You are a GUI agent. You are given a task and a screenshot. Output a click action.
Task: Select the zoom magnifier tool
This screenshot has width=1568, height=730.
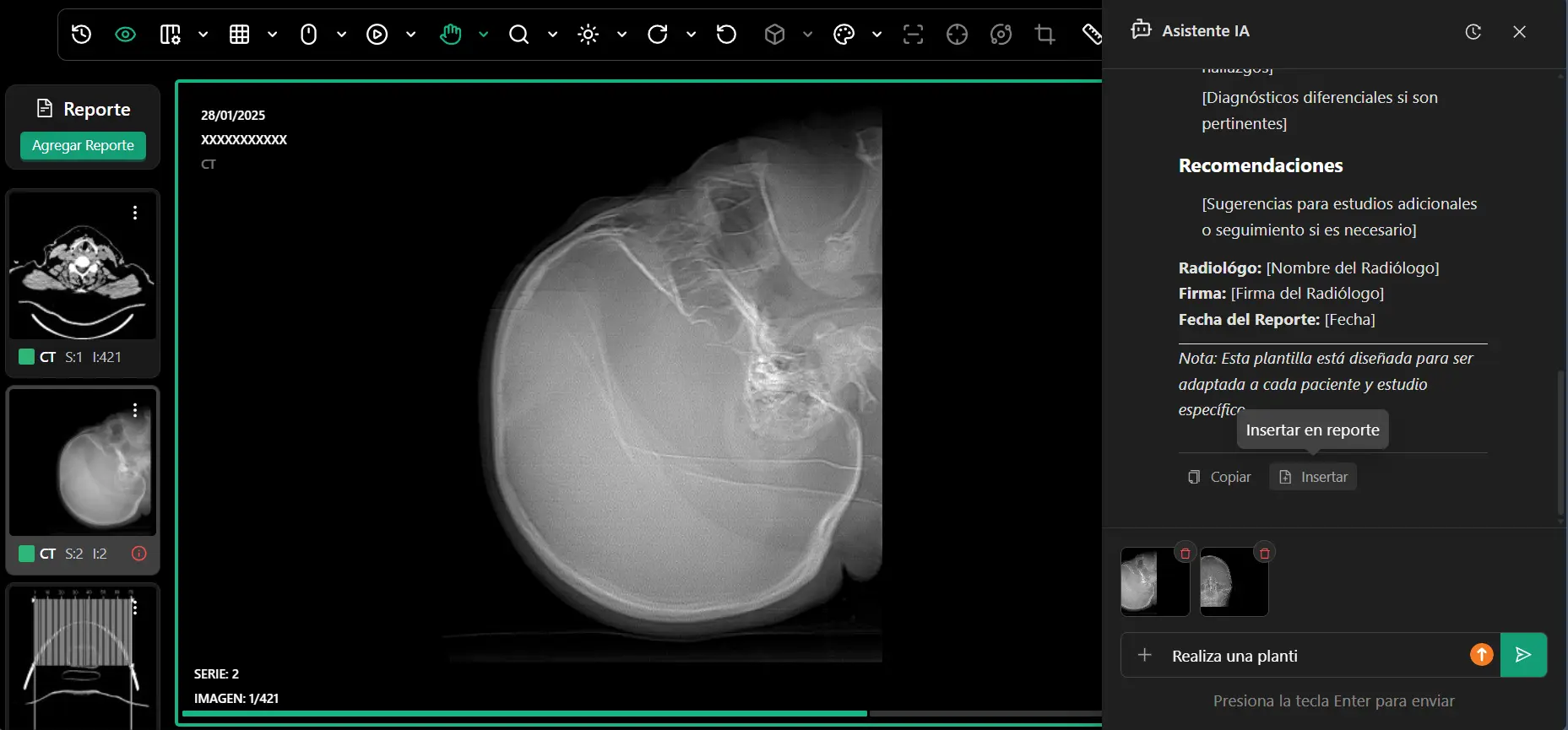coord(518,35)
